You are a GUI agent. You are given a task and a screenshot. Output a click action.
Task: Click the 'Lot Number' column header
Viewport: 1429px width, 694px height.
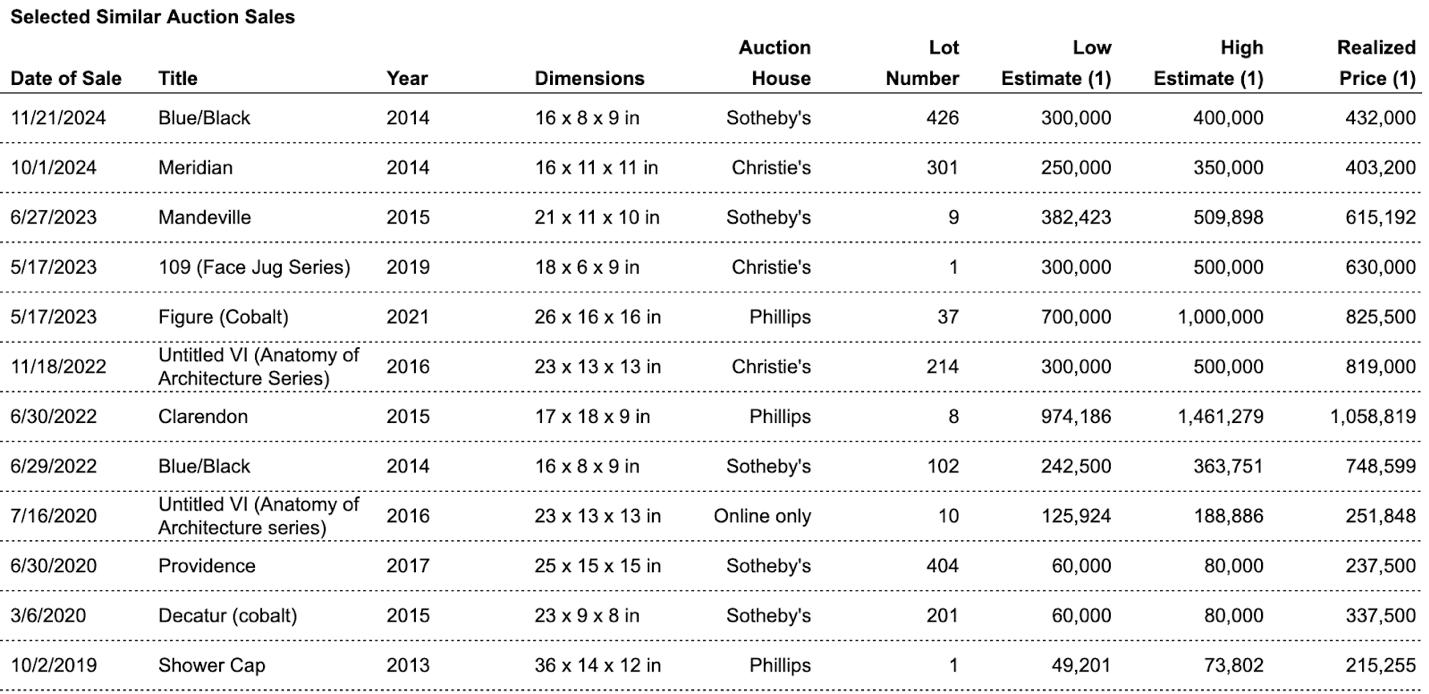[x=922, y=63]
